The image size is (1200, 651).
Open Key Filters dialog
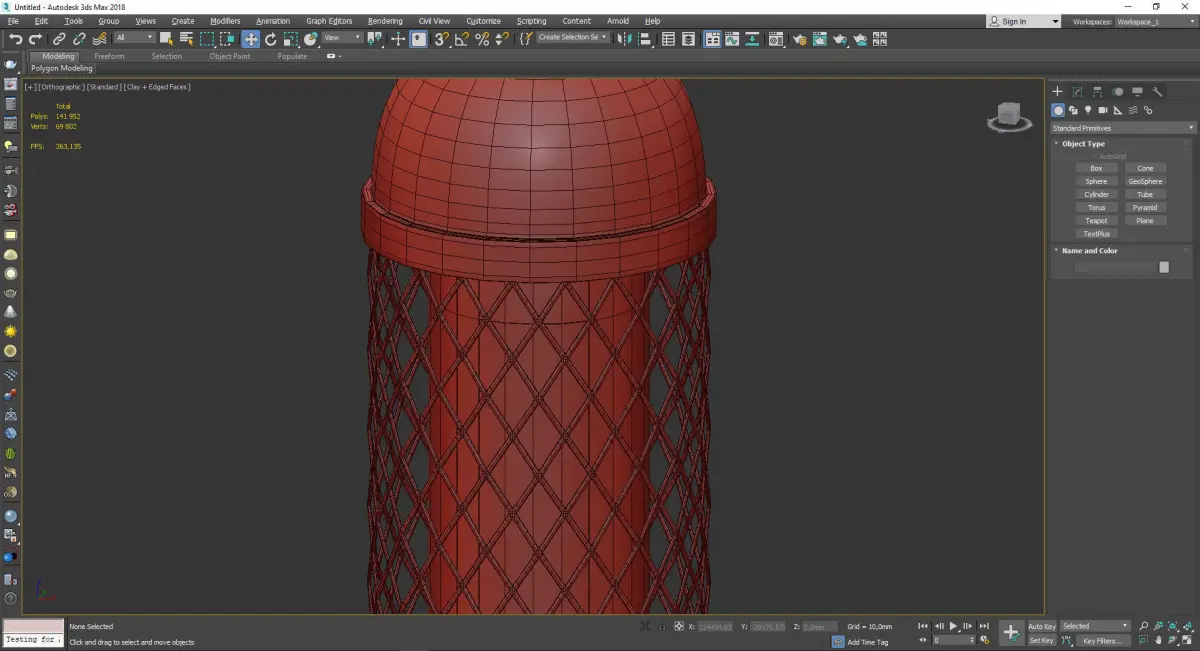pyautogui.click(x=1101, y=640)
